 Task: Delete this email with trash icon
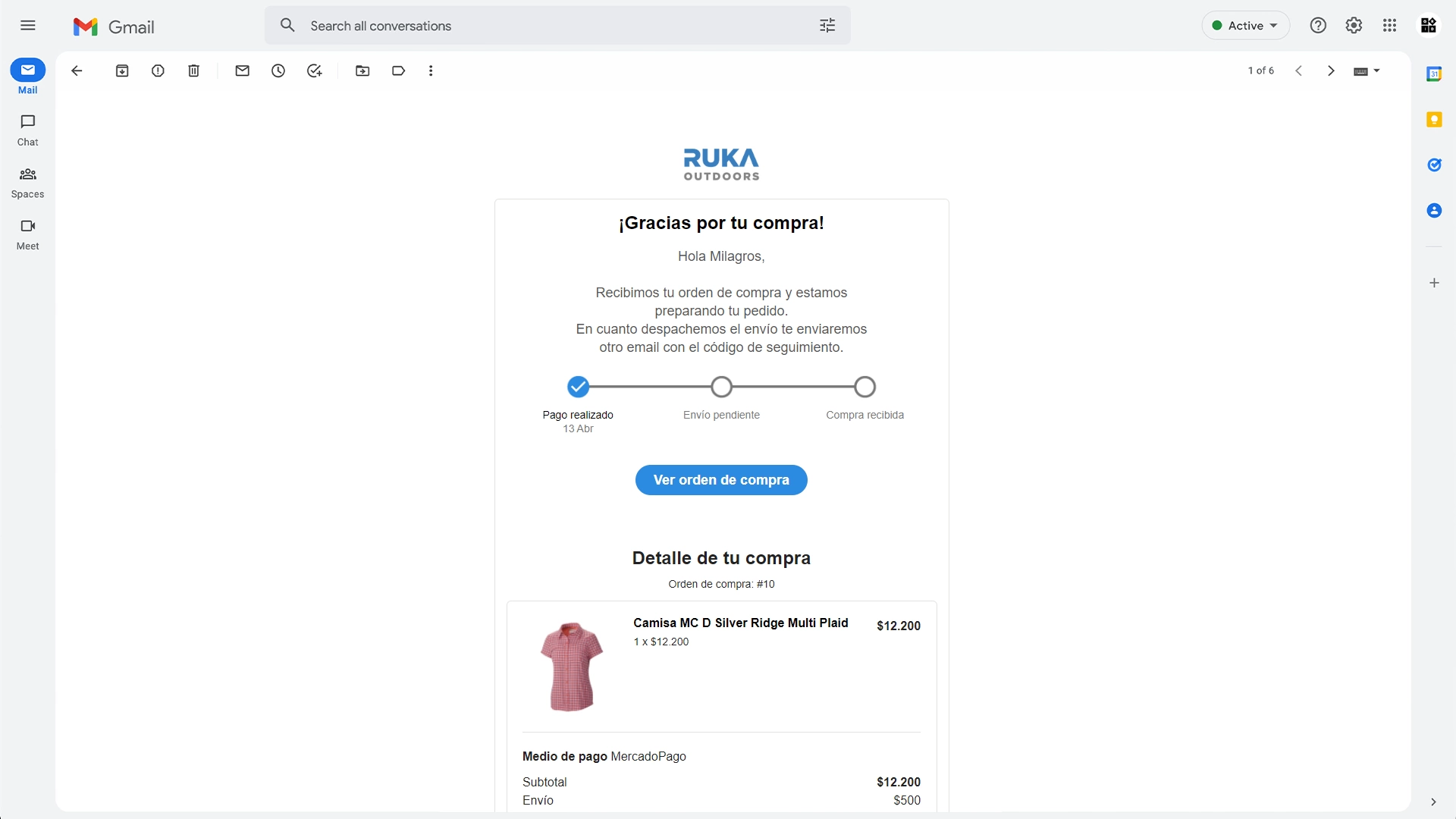193,71
